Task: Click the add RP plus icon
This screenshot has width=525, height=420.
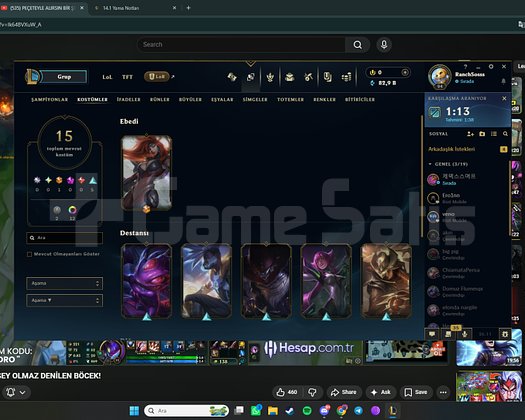Action: tap(405, 72)
